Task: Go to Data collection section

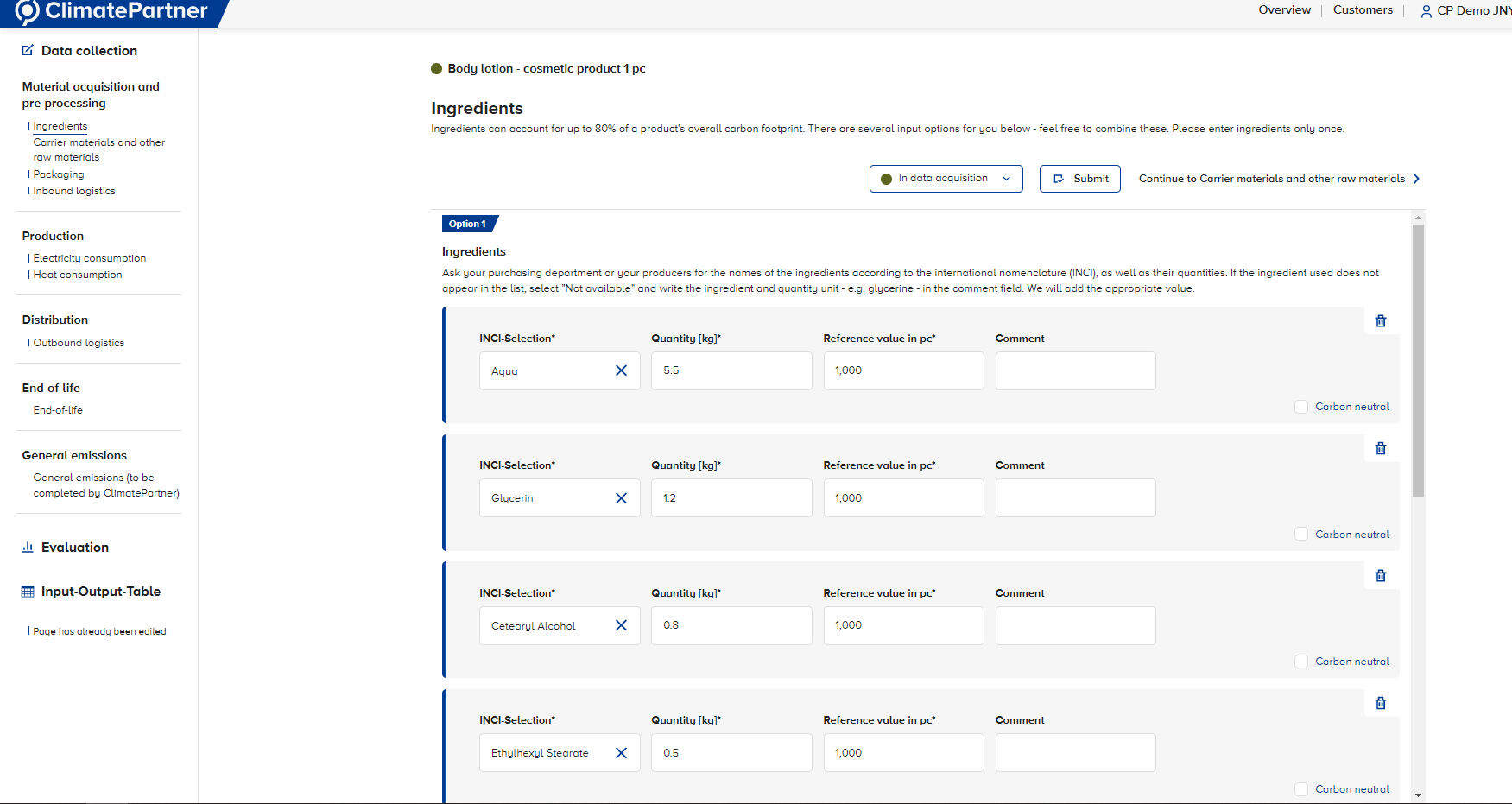Action: coord(89,51)
